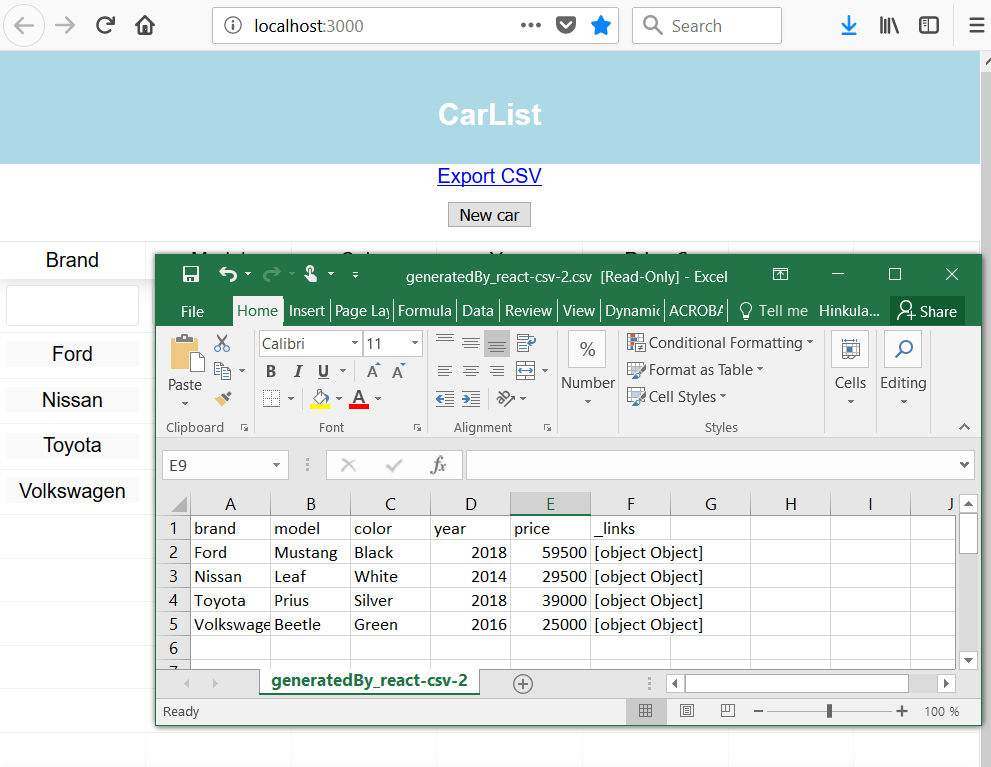Screen dimensions: 991x767
Task: Select Bottom Align
Action: (x=497, y=343)
